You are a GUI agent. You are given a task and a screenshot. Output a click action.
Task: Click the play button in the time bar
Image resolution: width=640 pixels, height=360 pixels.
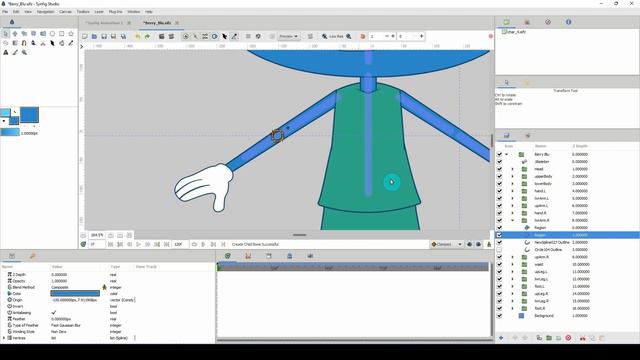[138, 244]
